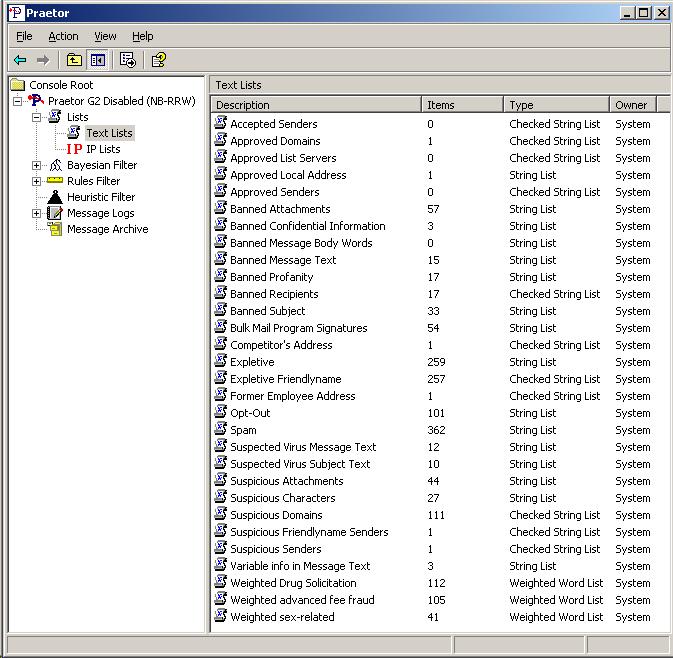Sort by the Description column header
Image resolution: width=673 pixels, height=658 pixels.
[316, 105]
